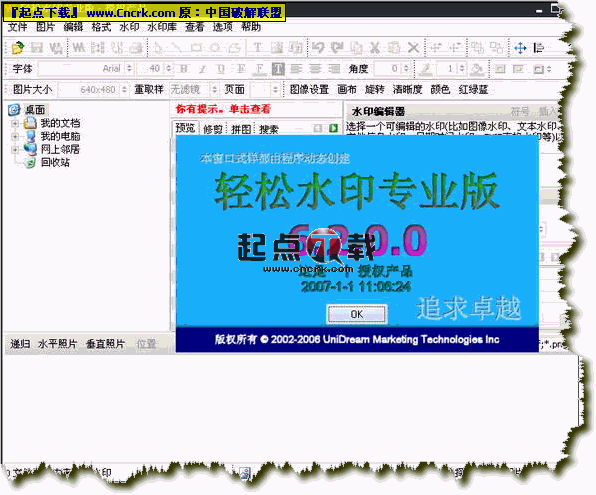Switch to the 拼图 tab
Image resolution: width=596 pixels, height=495 pixels.
click(241, 129)
